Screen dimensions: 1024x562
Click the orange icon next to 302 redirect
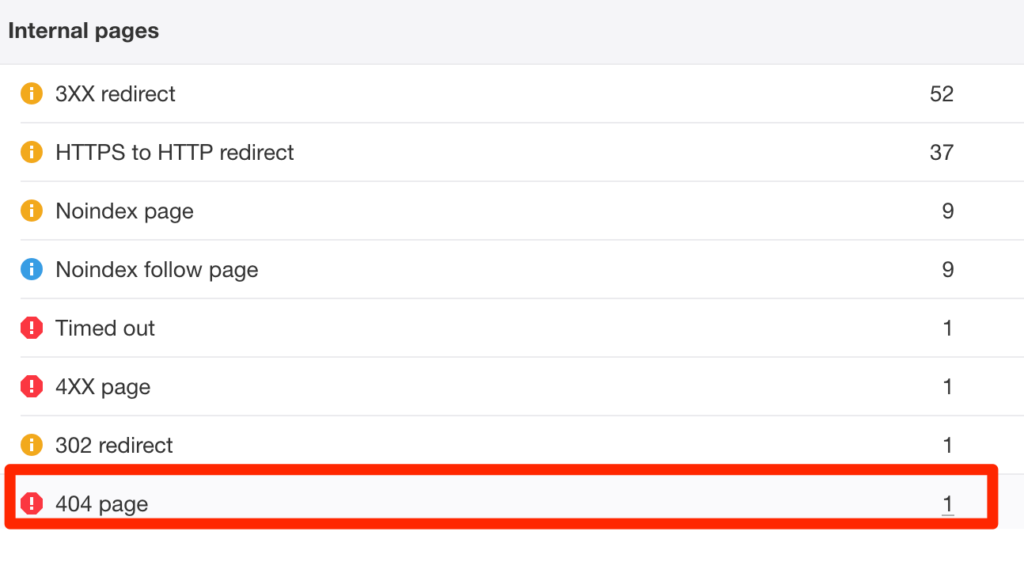pos(31,445)
